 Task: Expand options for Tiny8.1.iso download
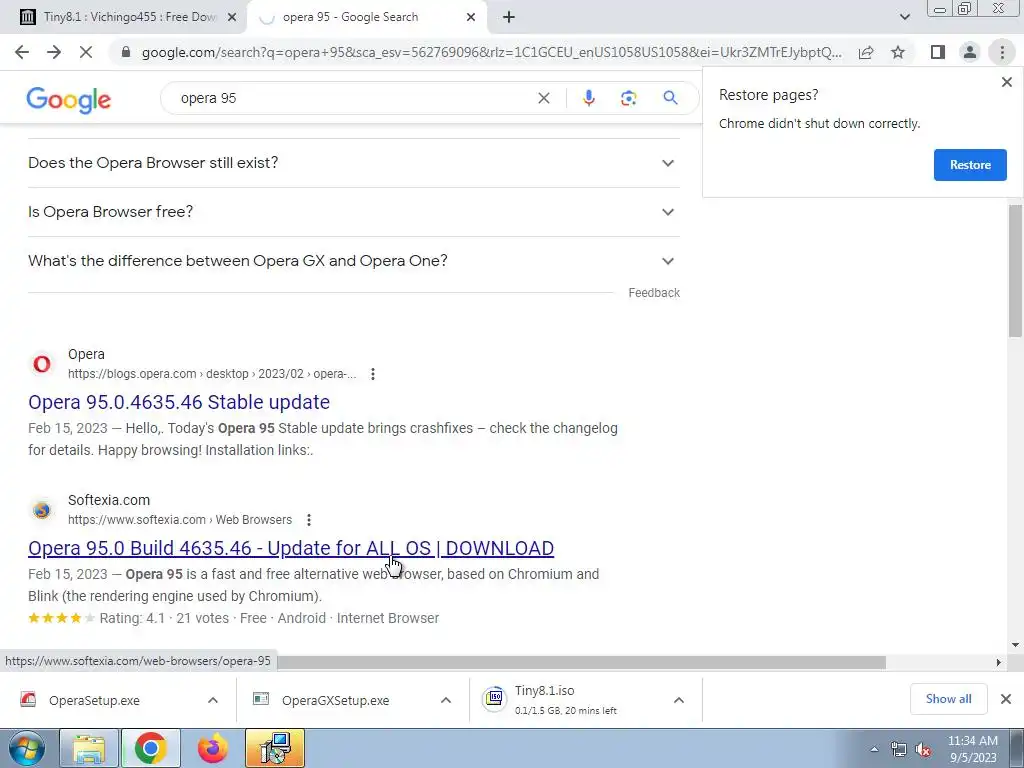point(679,700)
